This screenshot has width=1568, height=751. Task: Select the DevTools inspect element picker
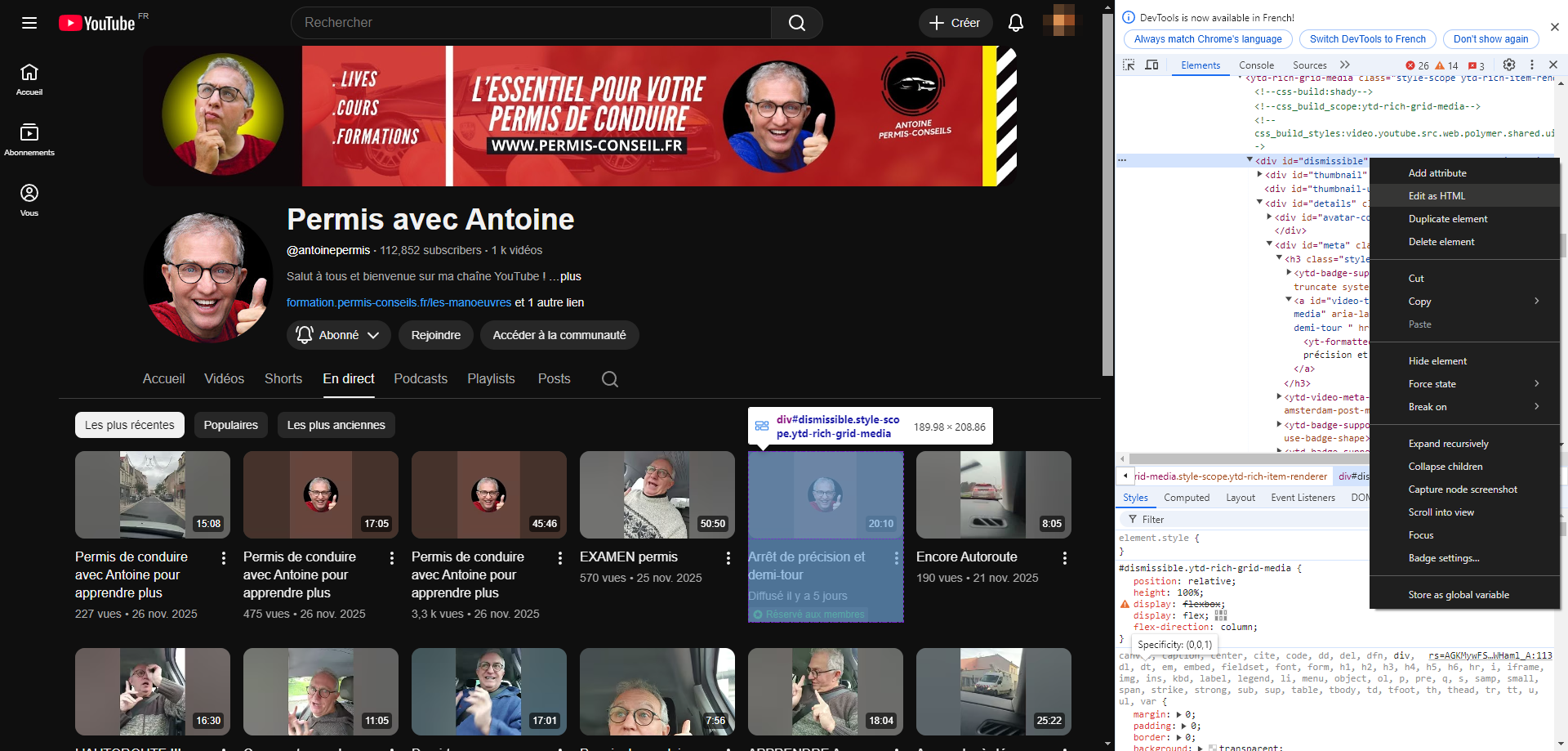pos(1129,65)
